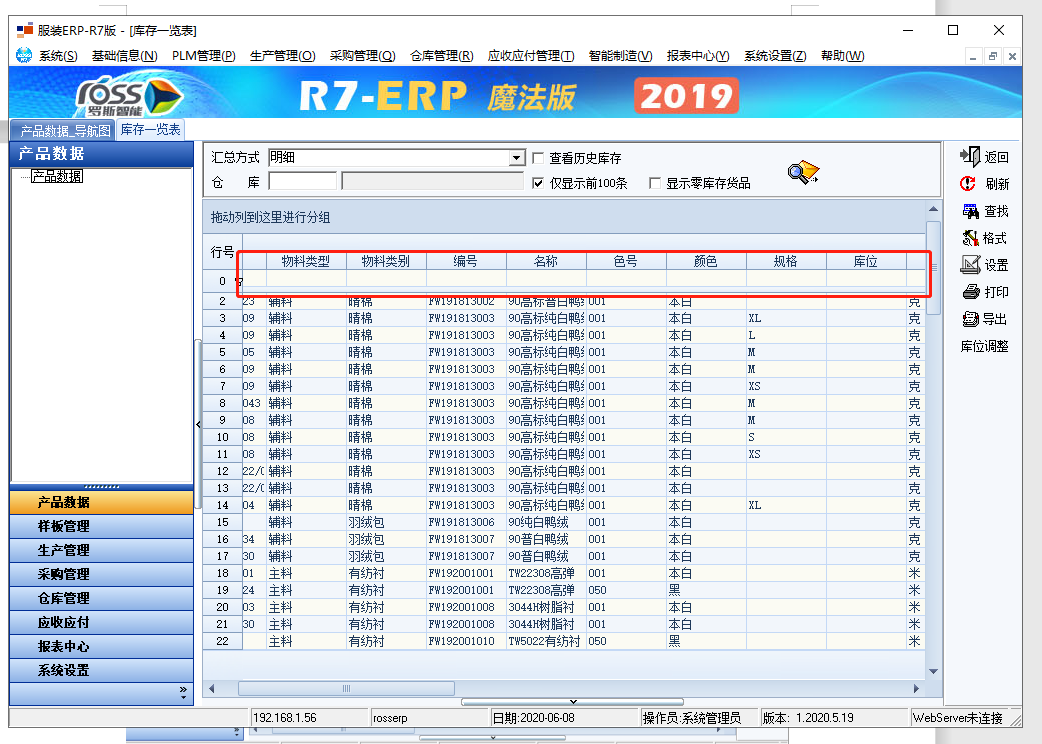
Task: Sort by 名称 column header
Action: click(546, 261)
